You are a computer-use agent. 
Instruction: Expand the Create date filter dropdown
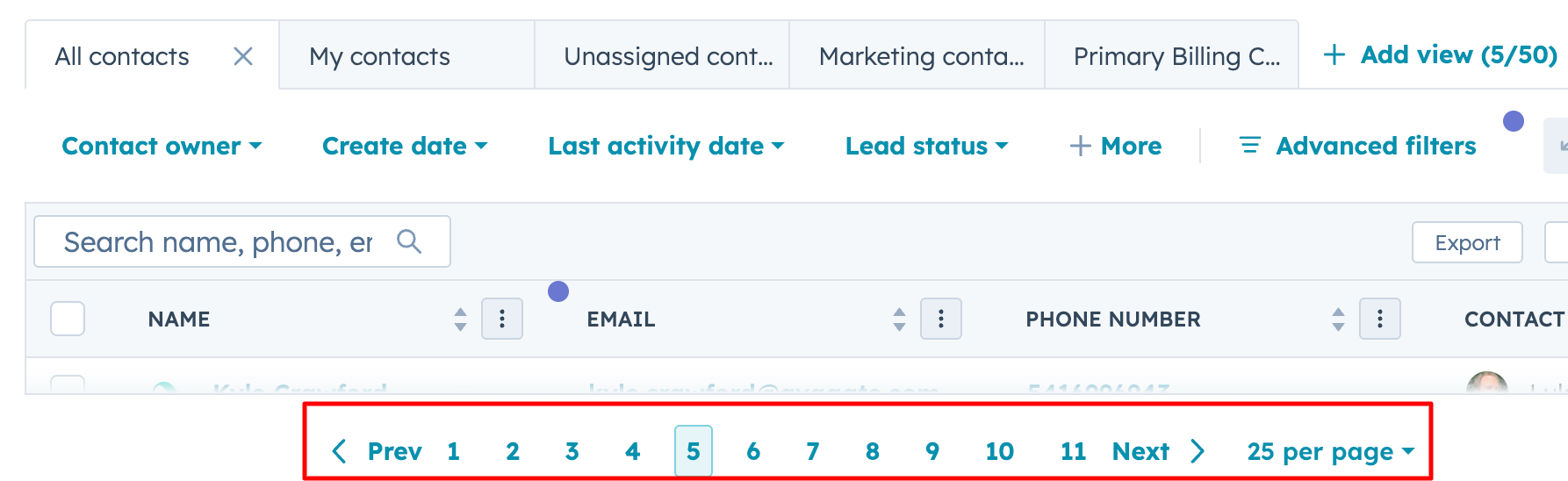404,146
